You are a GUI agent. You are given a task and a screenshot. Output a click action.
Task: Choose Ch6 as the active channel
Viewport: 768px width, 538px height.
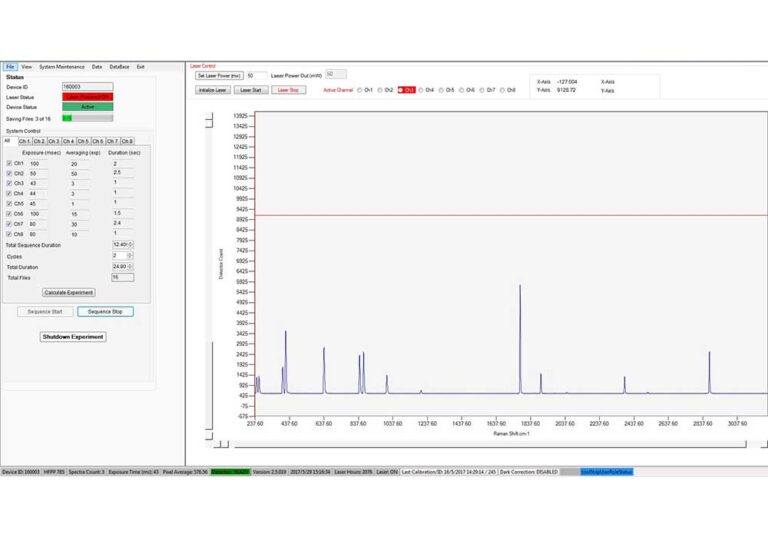(x=461, y=90)
